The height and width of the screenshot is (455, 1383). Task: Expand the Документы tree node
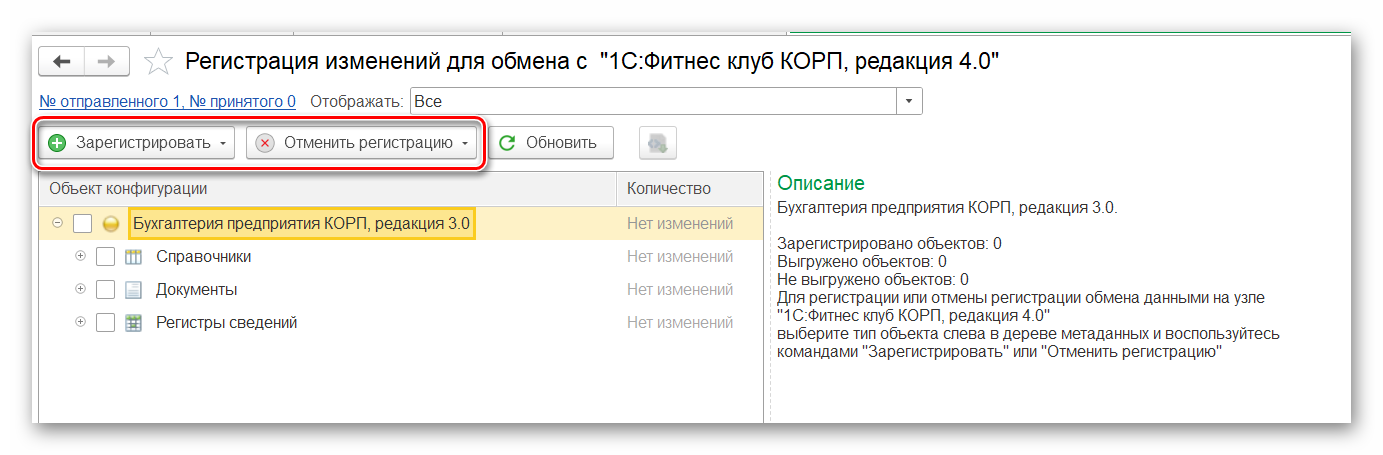click(x=81, y=289)
